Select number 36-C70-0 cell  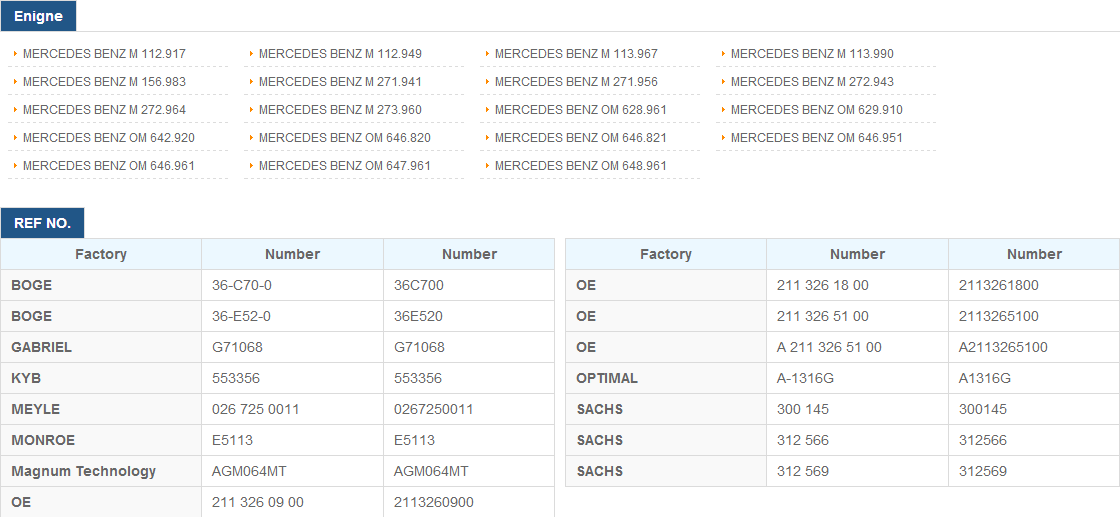pyautogui.click(x=292, y=286)
